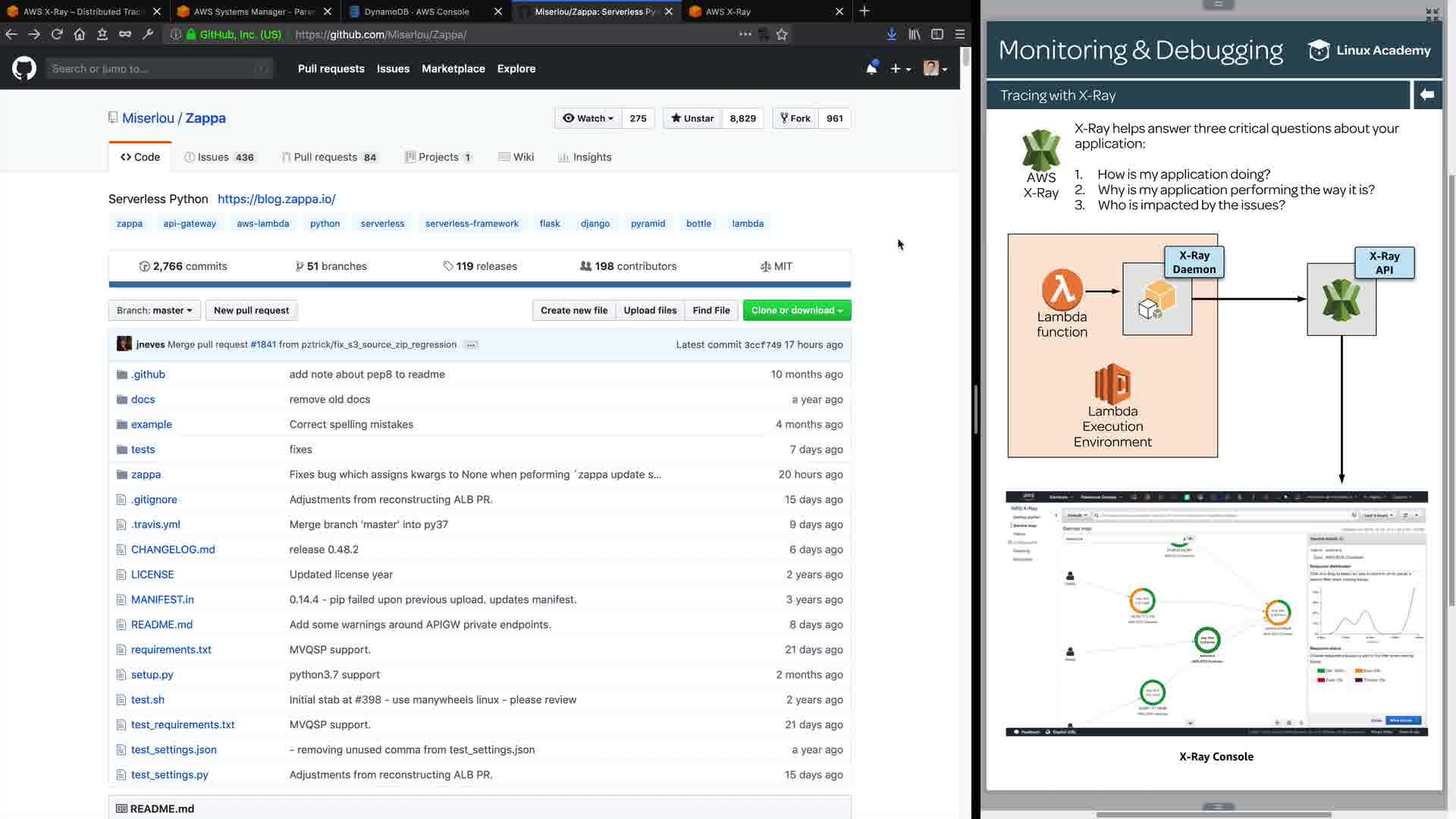Open the Firefox downloads arrow icon
Screen dimensions: 1456x819
coord(892,34)
